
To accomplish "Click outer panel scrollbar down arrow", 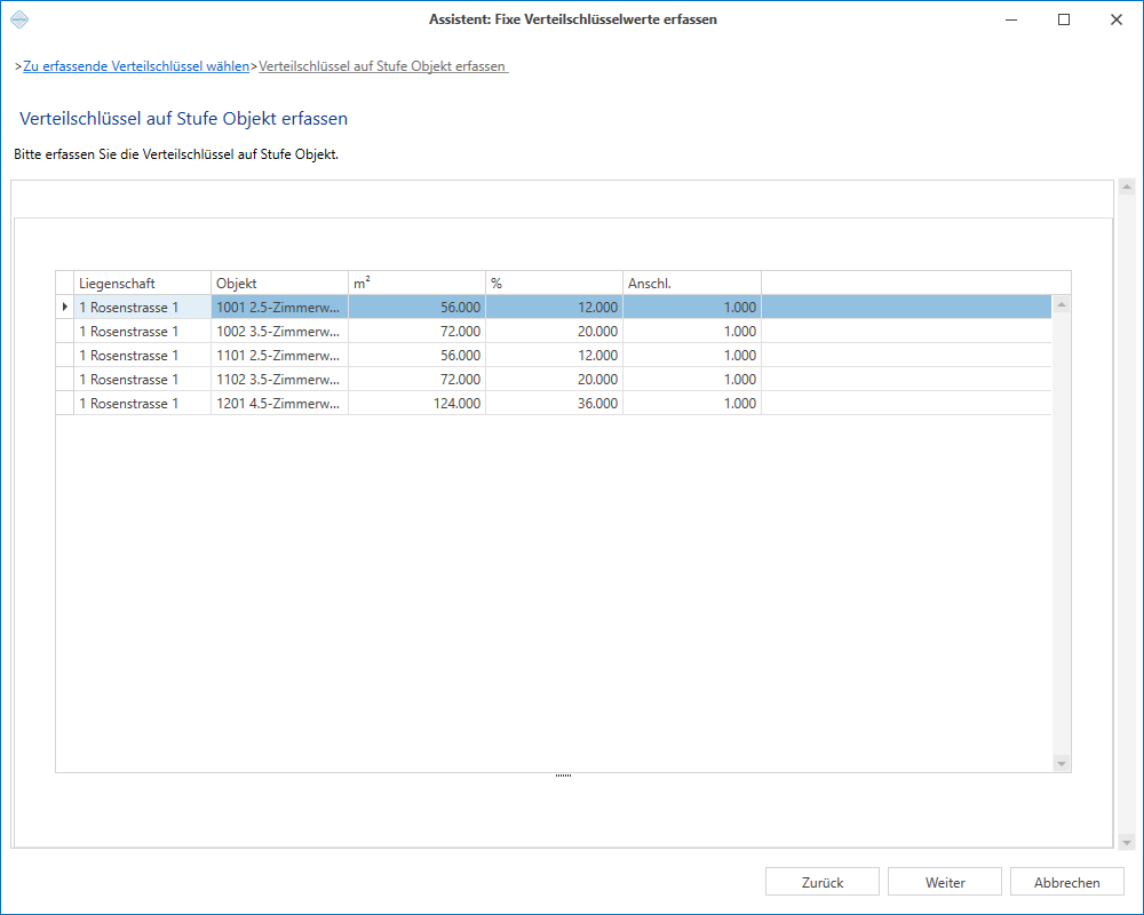I will tap(1126, 843).
